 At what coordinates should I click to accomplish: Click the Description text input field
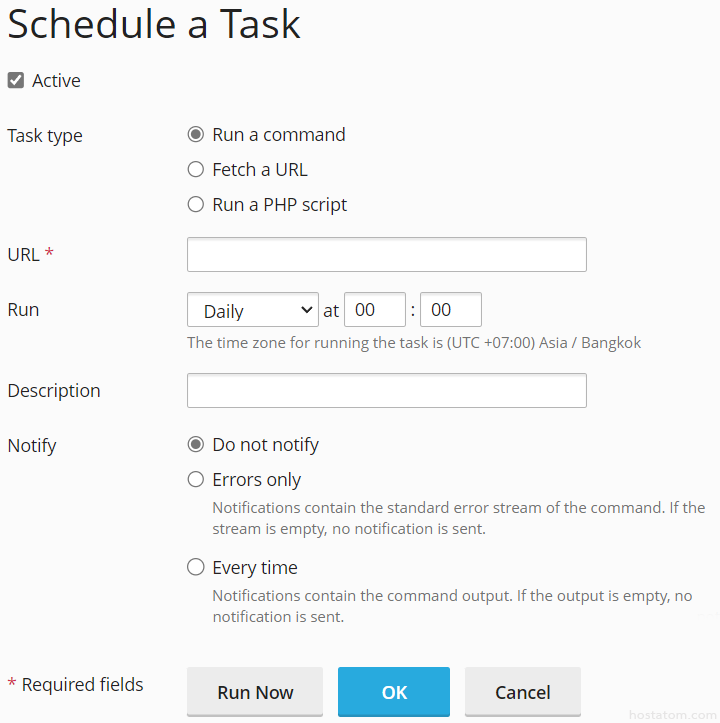[386, 391]
